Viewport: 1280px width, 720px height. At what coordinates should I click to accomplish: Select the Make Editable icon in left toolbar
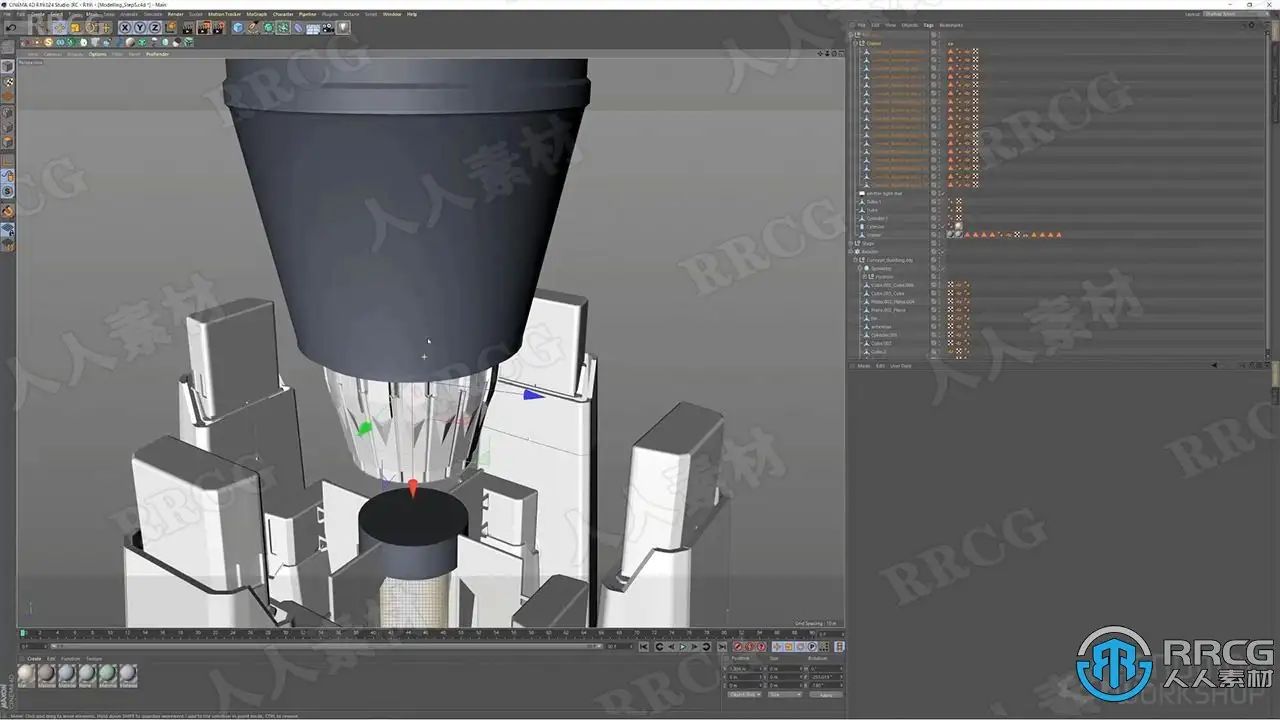coord(7,66)
